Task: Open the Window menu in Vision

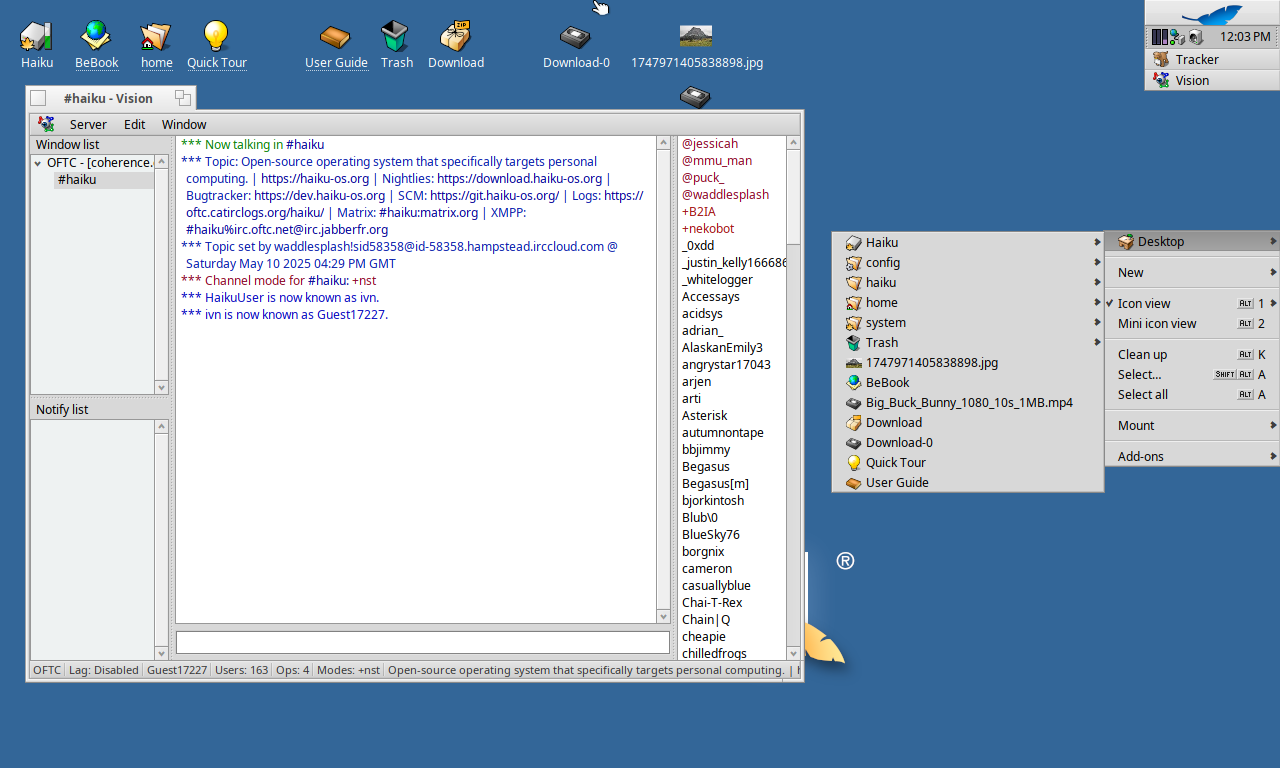Action: [184, 124]
